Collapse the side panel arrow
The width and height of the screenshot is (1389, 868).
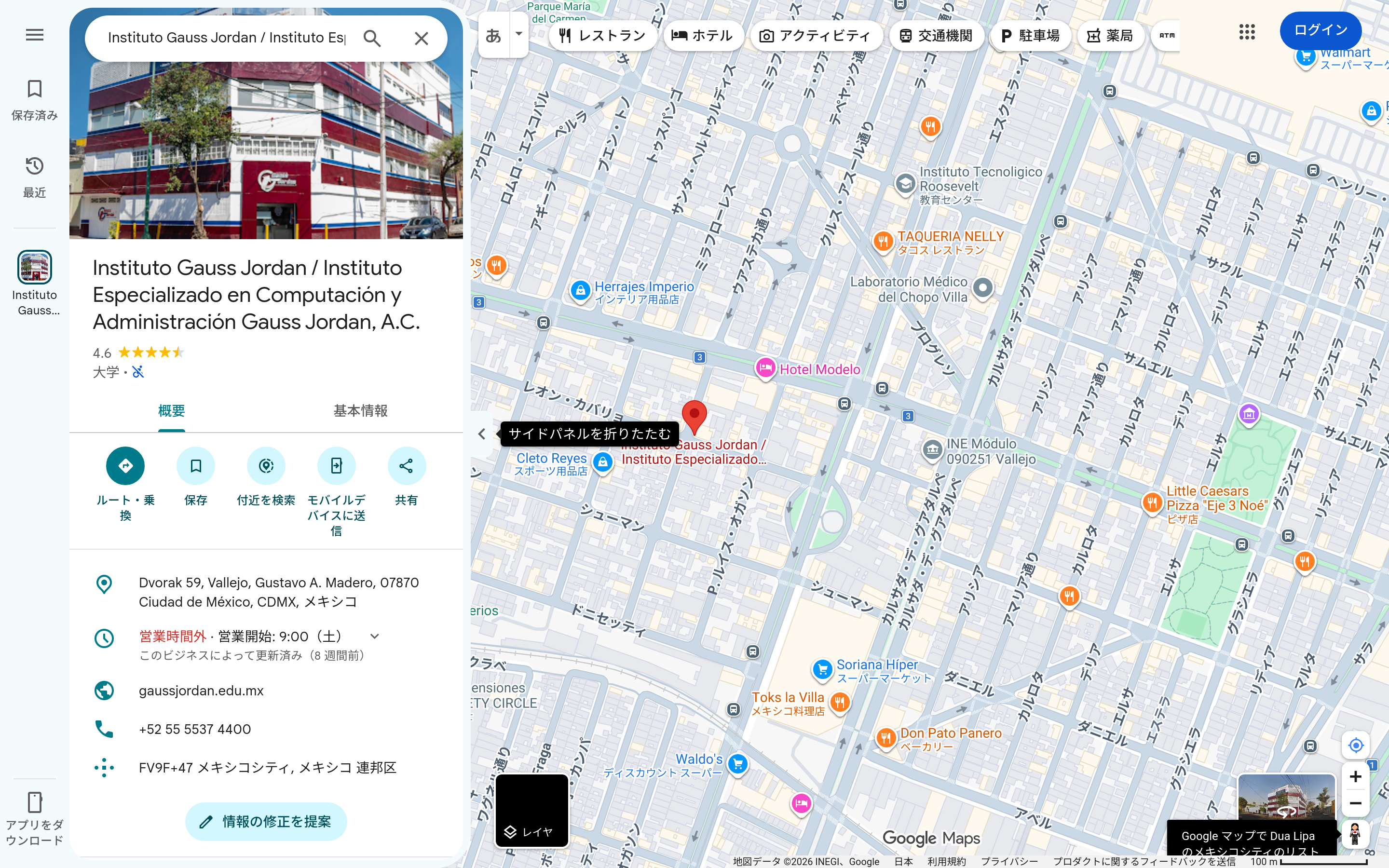(x=481, y=434)
